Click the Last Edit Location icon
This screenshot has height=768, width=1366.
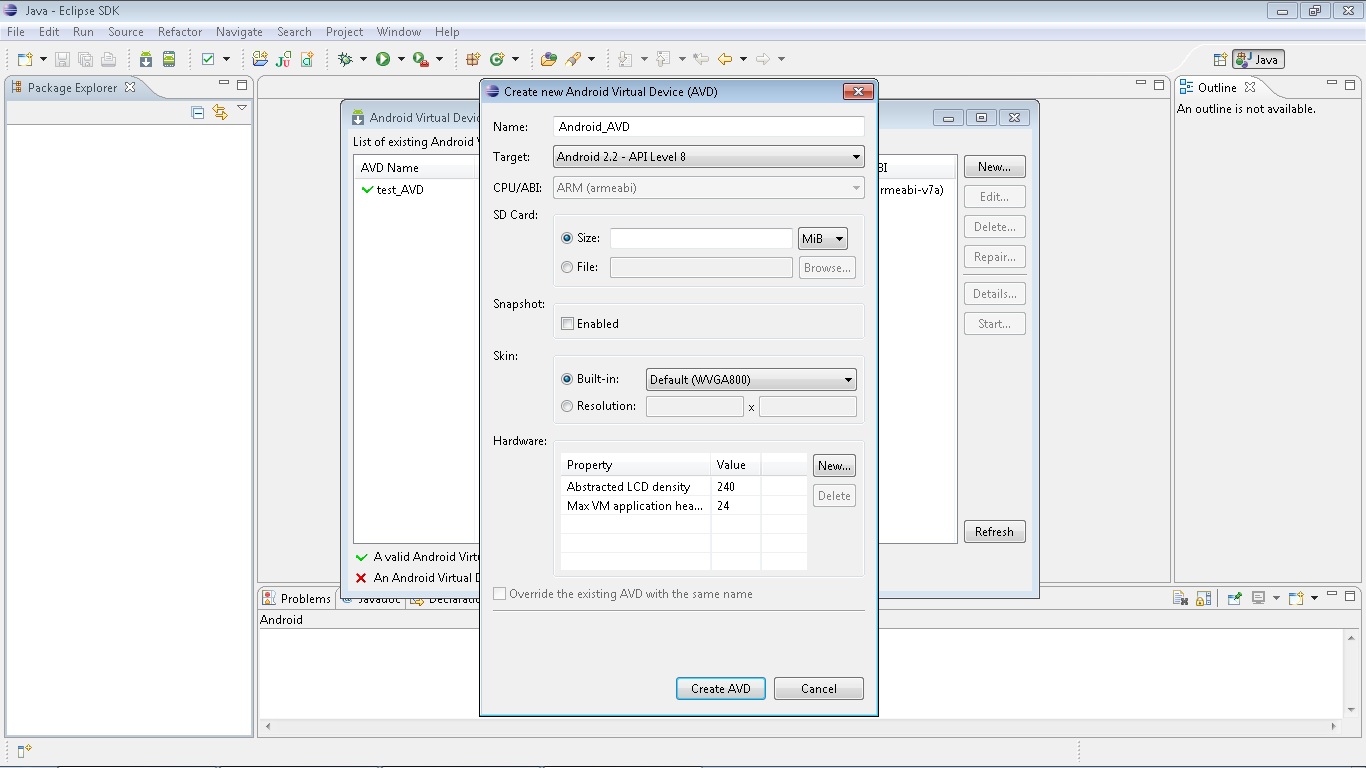click(x=701, y=59)
